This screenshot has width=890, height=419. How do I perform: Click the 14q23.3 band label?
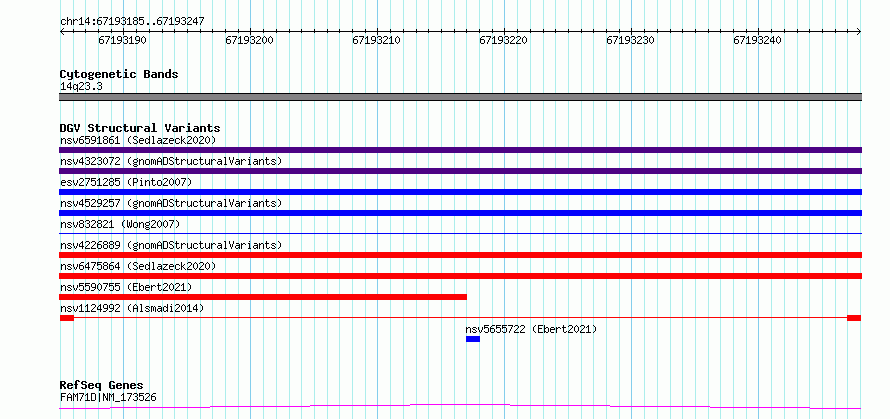(x=81, y=87)
